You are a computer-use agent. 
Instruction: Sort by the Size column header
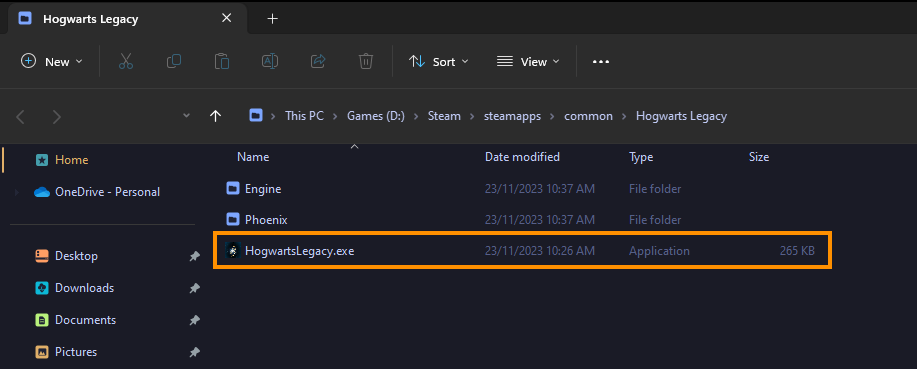click(x=759, y=157)
